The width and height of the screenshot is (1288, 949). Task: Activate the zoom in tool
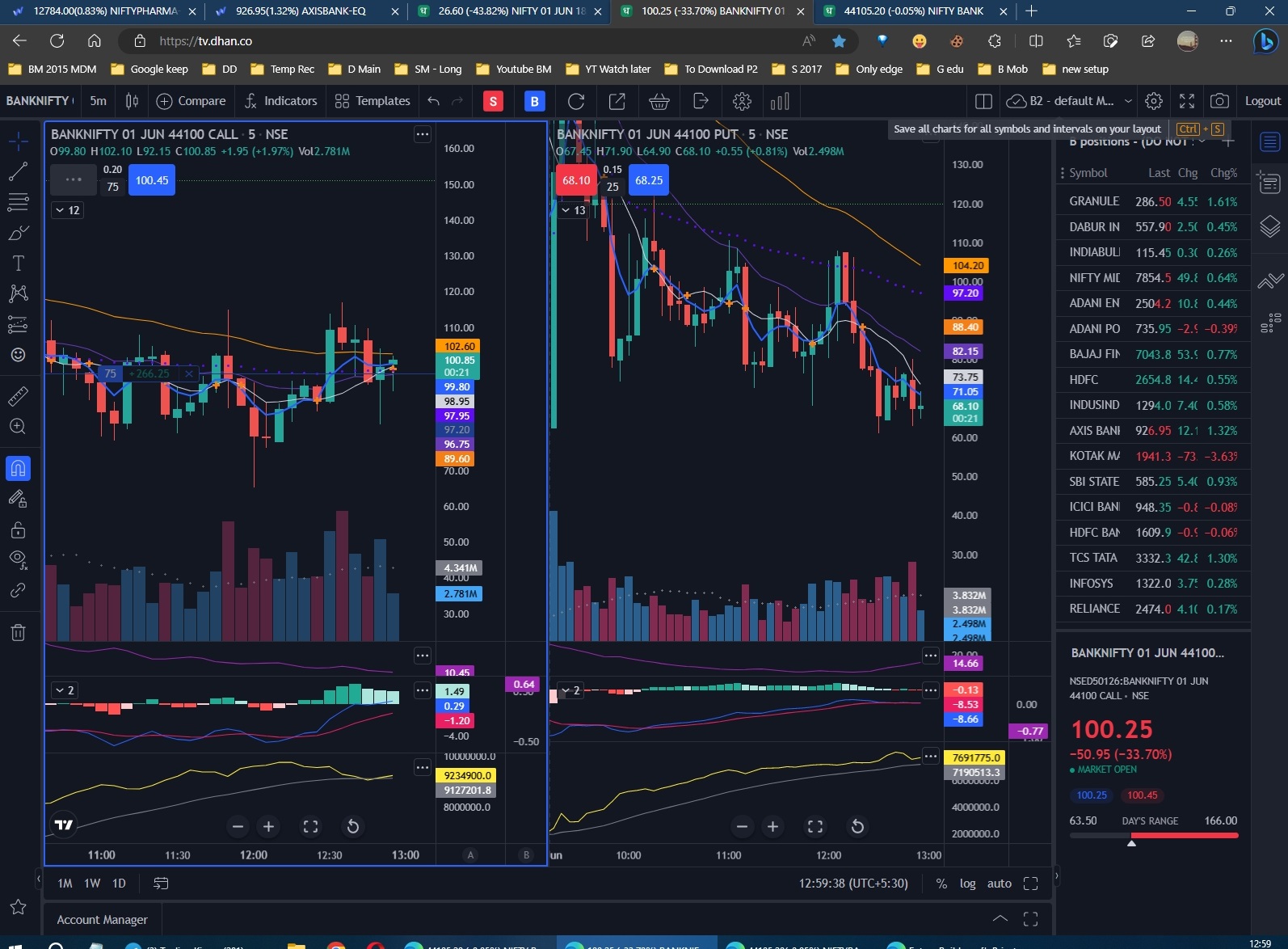pos(18,427)
